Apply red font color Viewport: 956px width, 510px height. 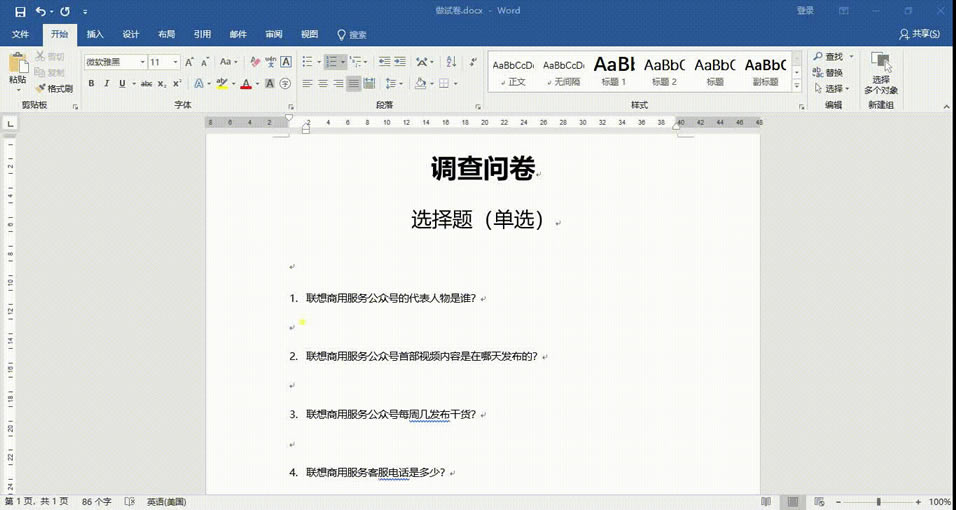(246, 84)
